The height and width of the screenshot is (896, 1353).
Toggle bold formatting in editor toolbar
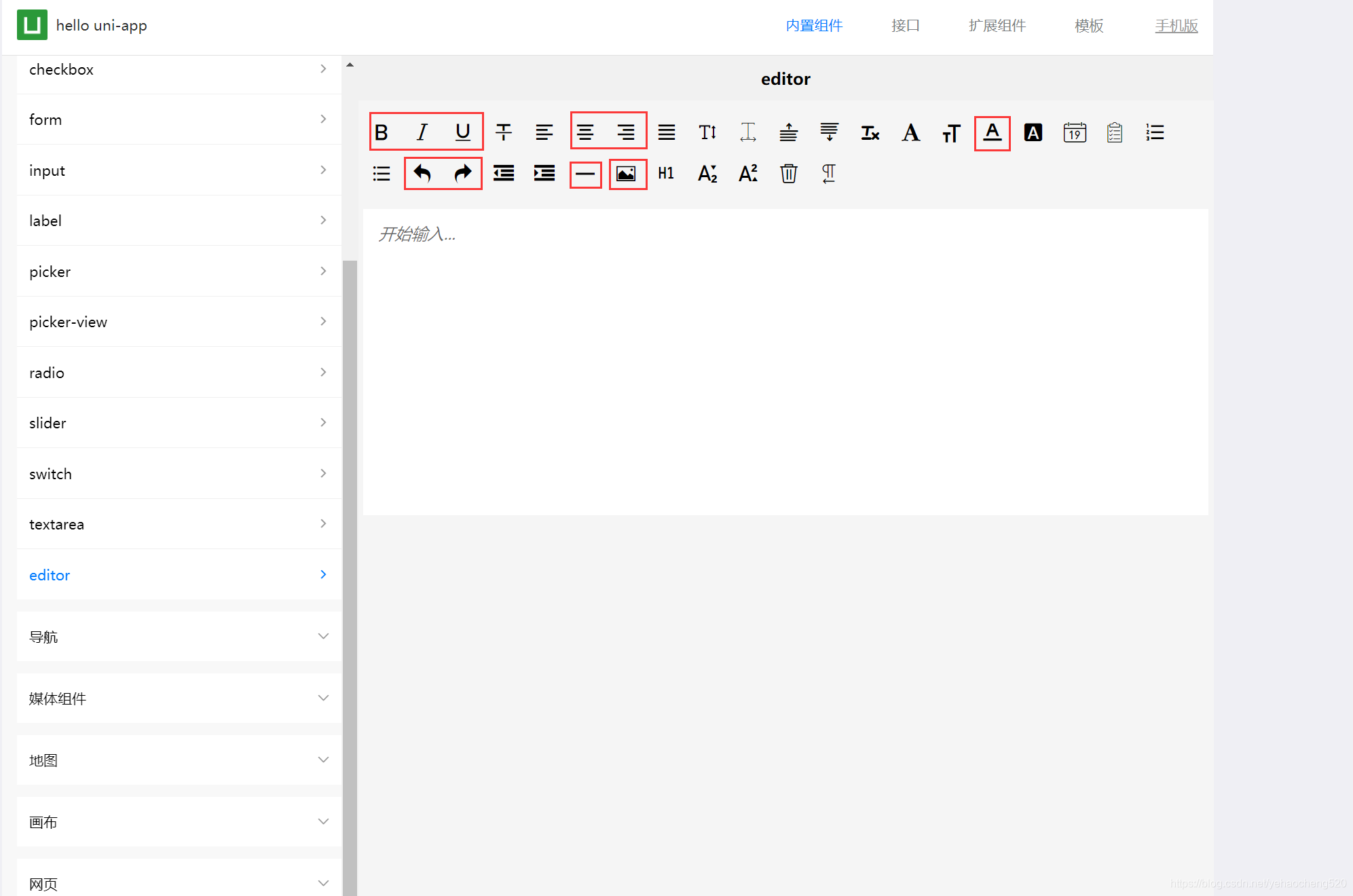[x=382, y=132]
